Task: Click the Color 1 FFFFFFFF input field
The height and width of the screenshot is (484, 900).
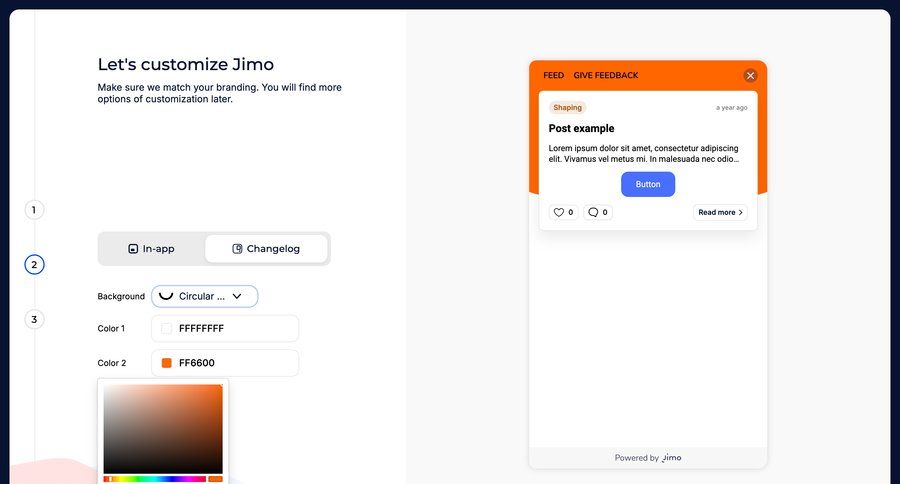Action: click(x=225, y=328)
